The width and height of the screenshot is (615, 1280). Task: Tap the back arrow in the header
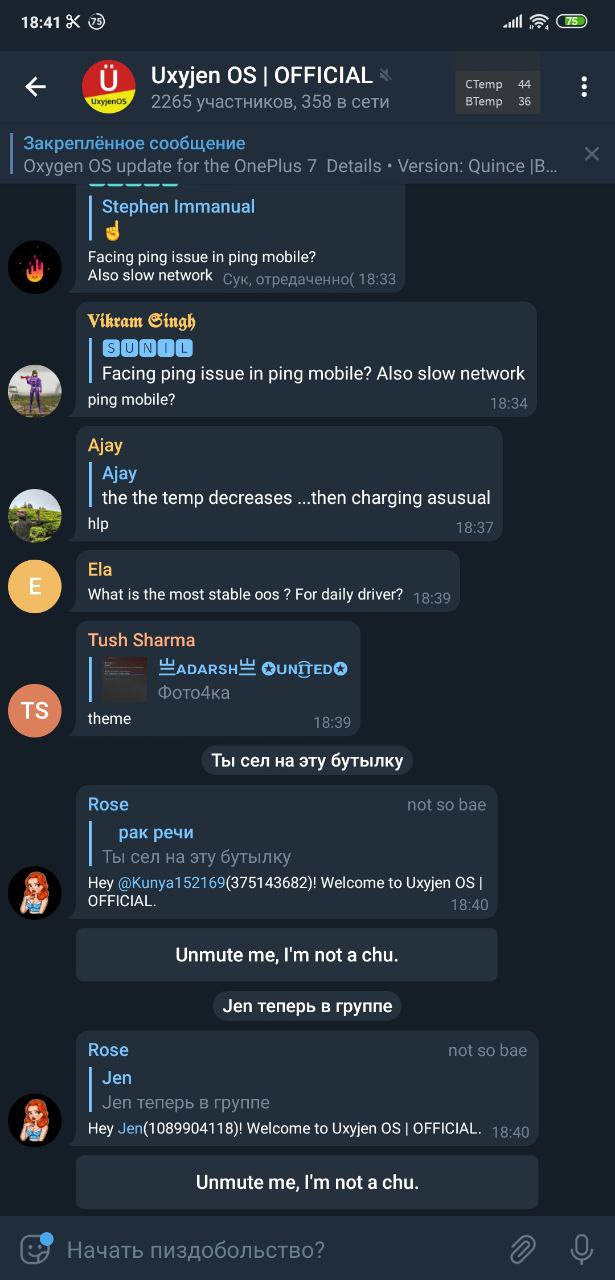(36, 87)
